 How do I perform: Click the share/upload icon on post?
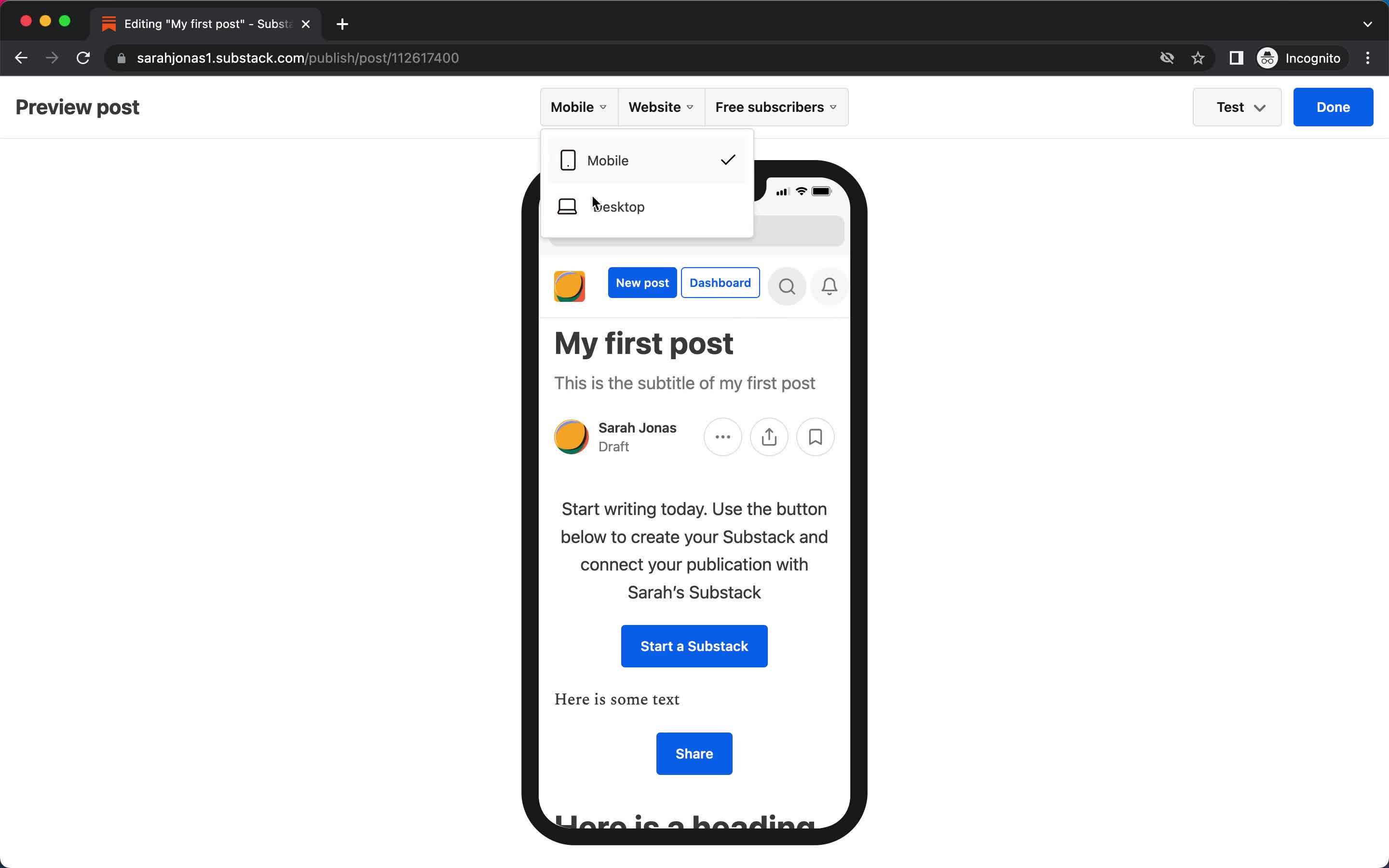click(x=769, y=436)
